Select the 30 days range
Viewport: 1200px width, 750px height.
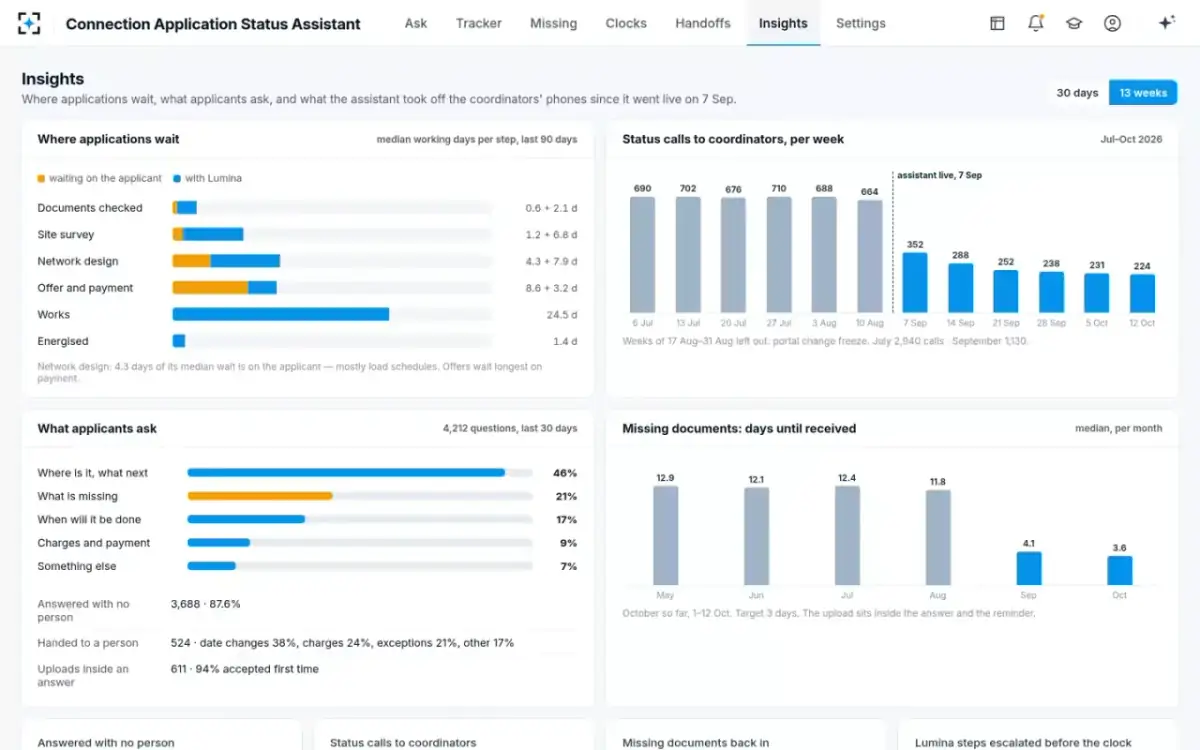pos(1077,93)
